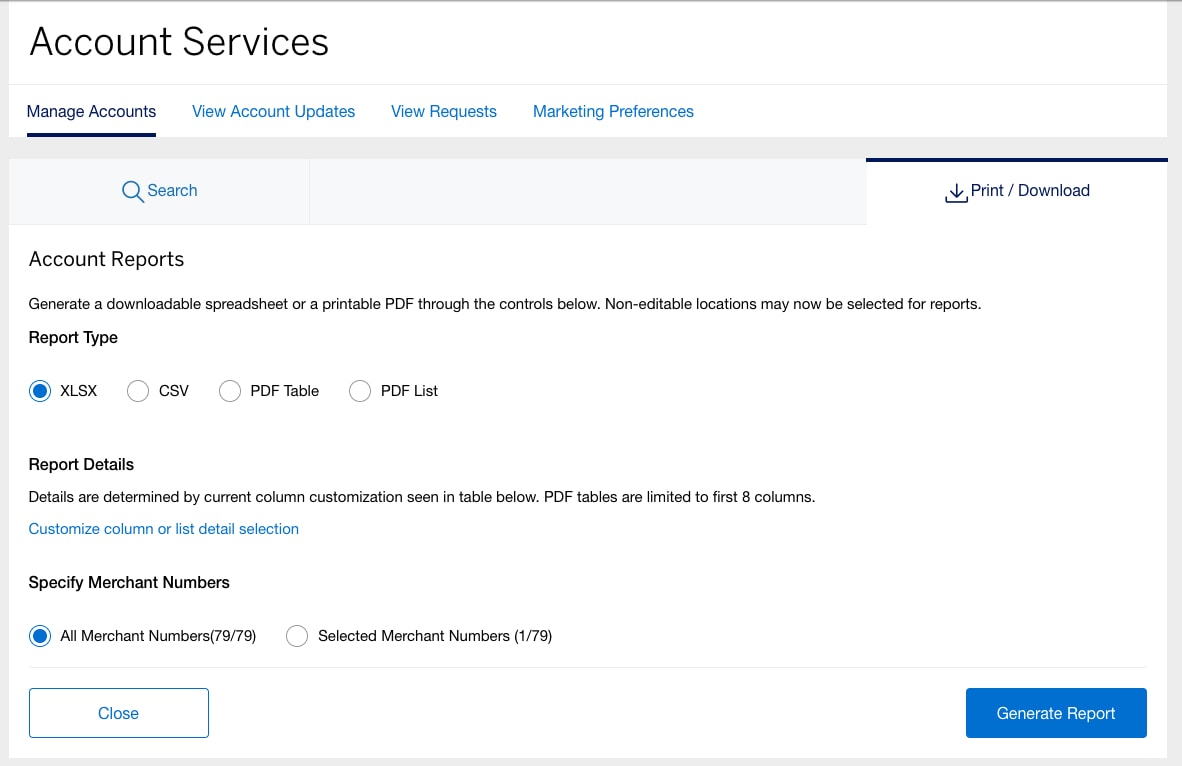Open the Print / Download panel tab

[x=1017, y=192]
